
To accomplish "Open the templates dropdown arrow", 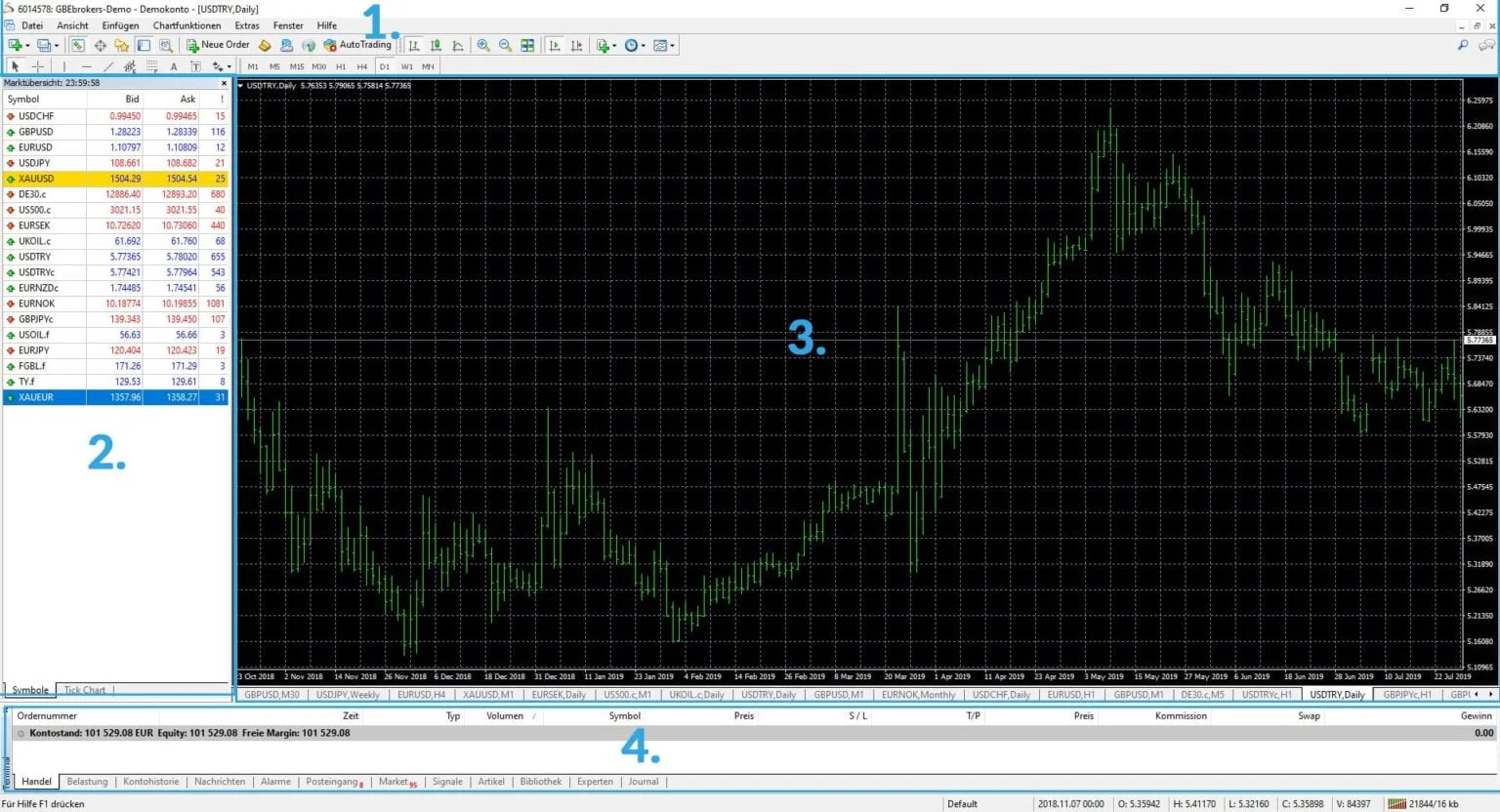I will point(672,45).
